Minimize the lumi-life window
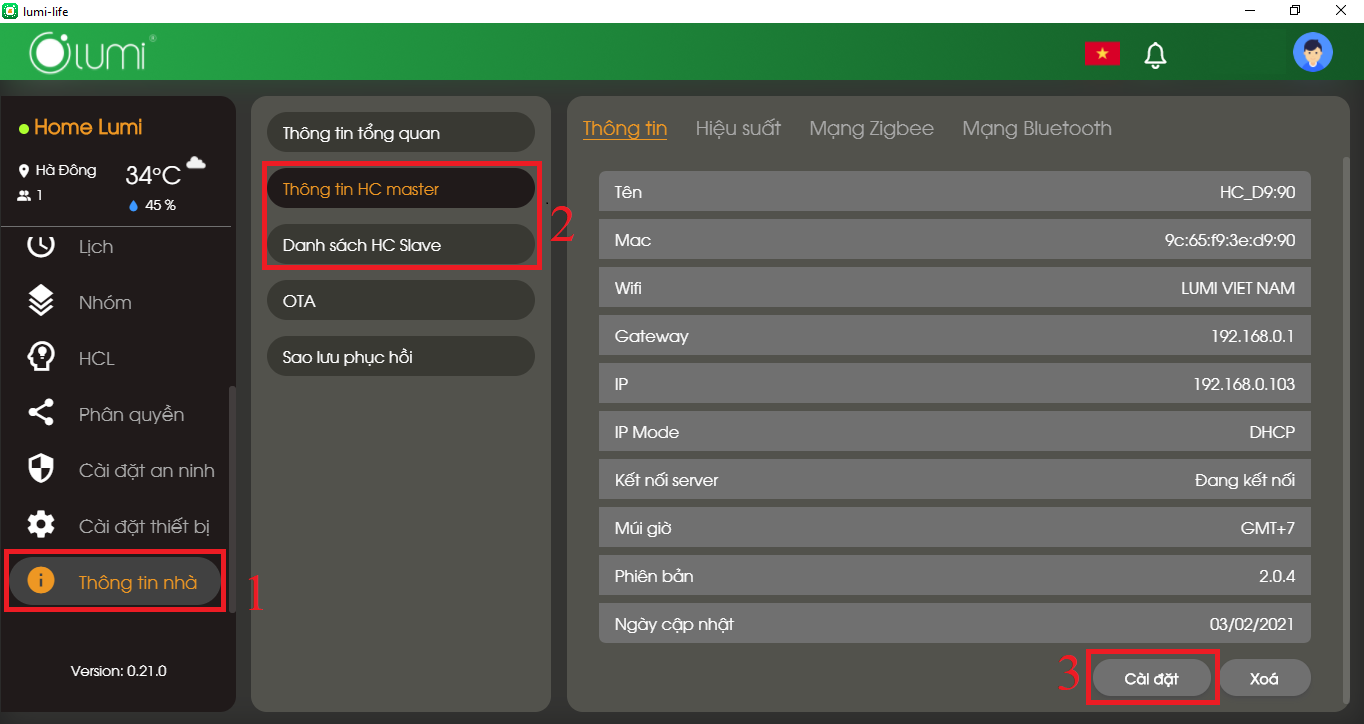The height and width of the screenshot is (724, 1364). point(1250,10)
